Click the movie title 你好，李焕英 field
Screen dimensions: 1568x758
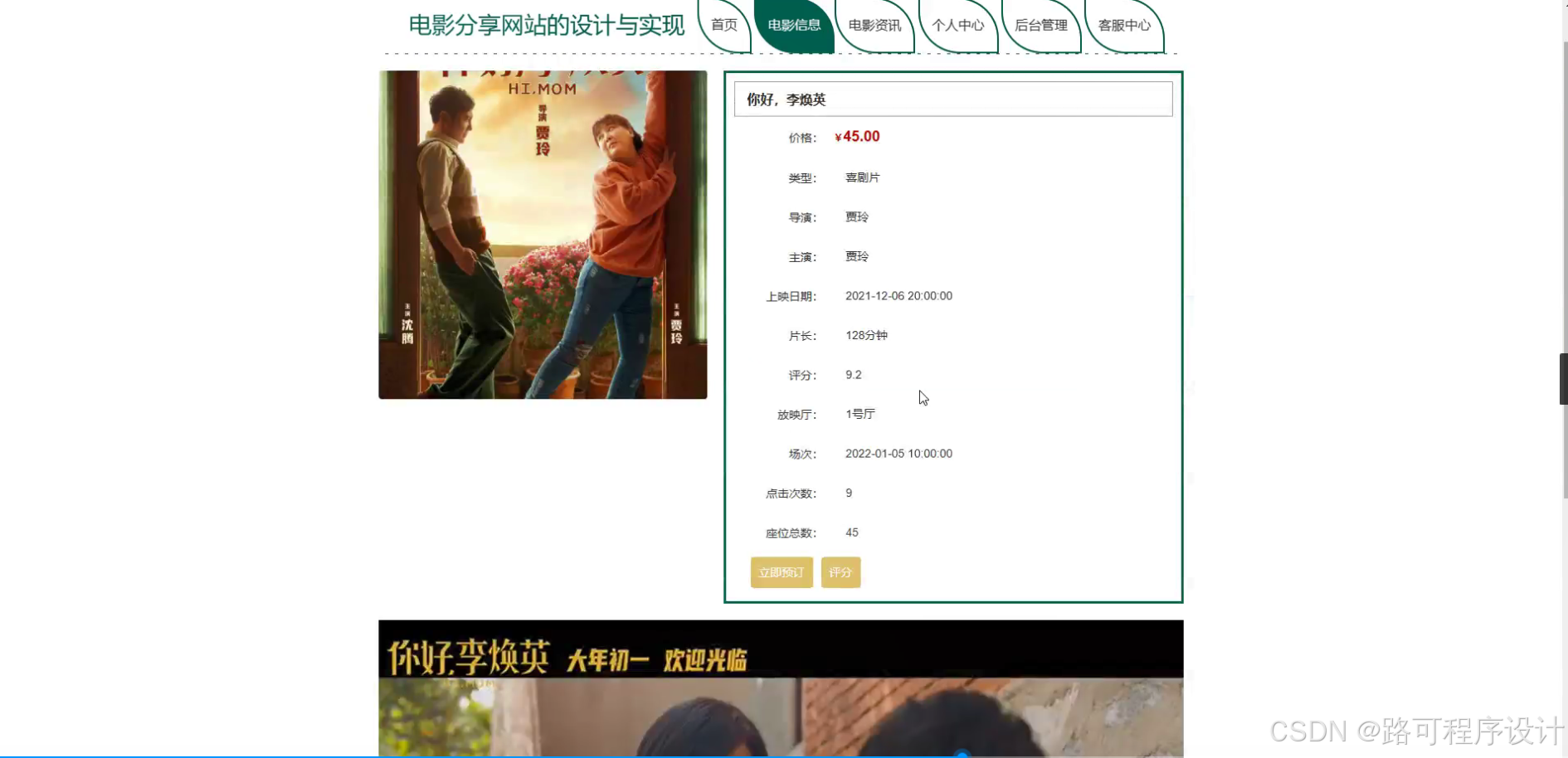(x=953, y=100)
